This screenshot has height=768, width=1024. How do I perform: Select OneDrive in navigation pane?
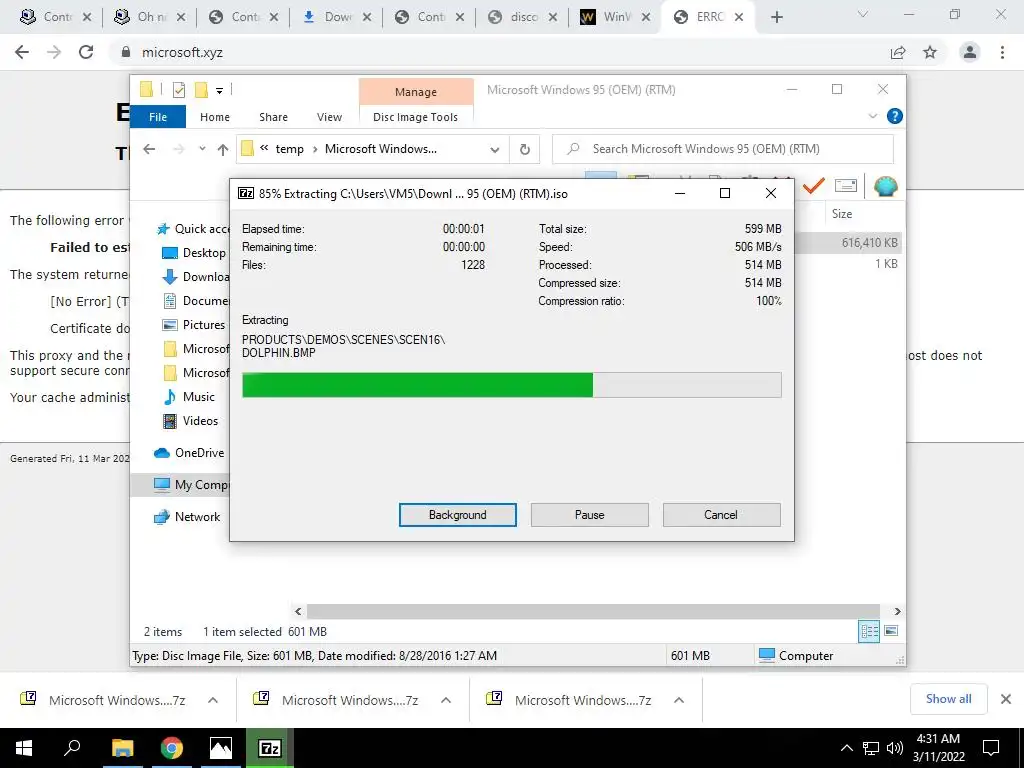(x=189, y=453)
